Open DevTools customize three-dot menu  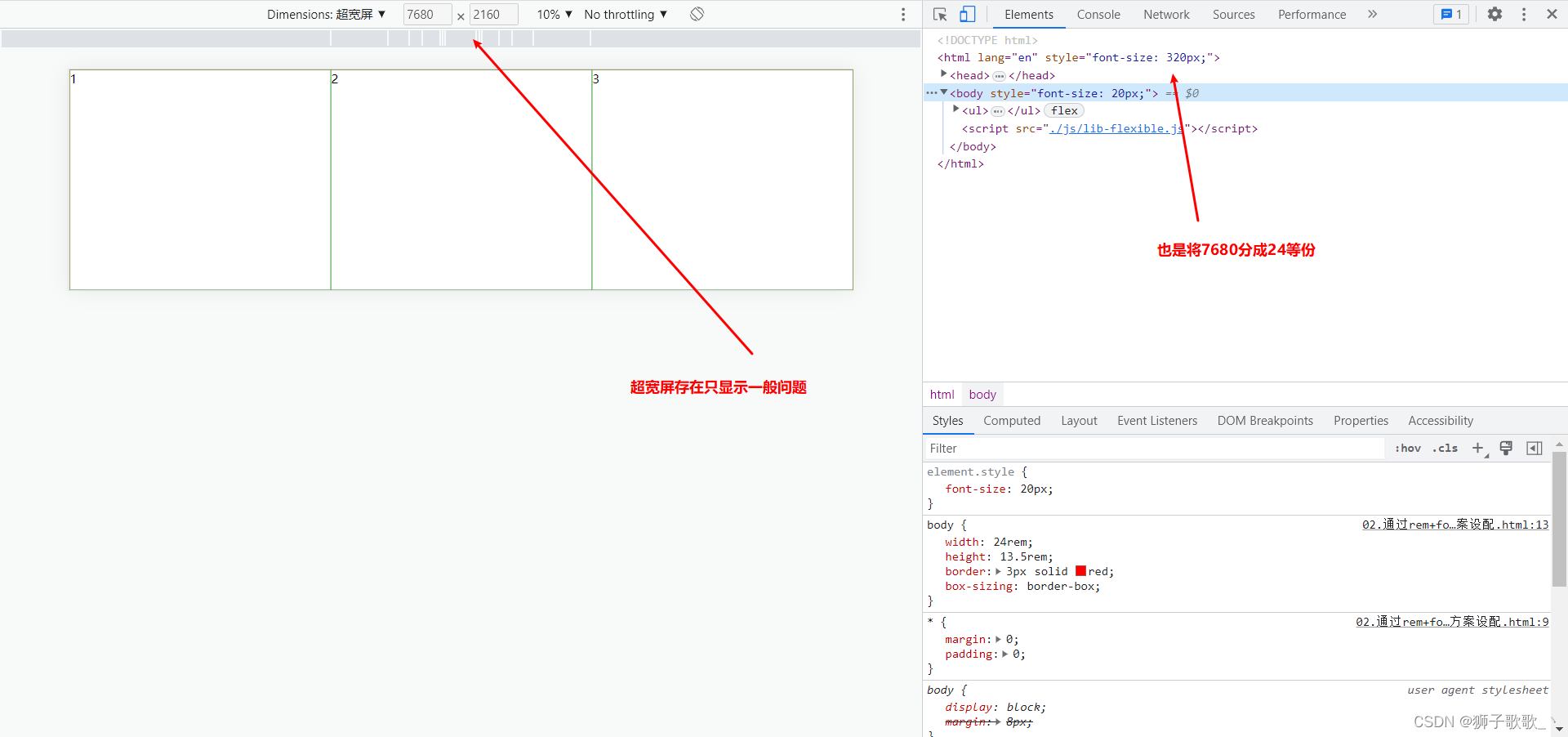pos(1524,14)
